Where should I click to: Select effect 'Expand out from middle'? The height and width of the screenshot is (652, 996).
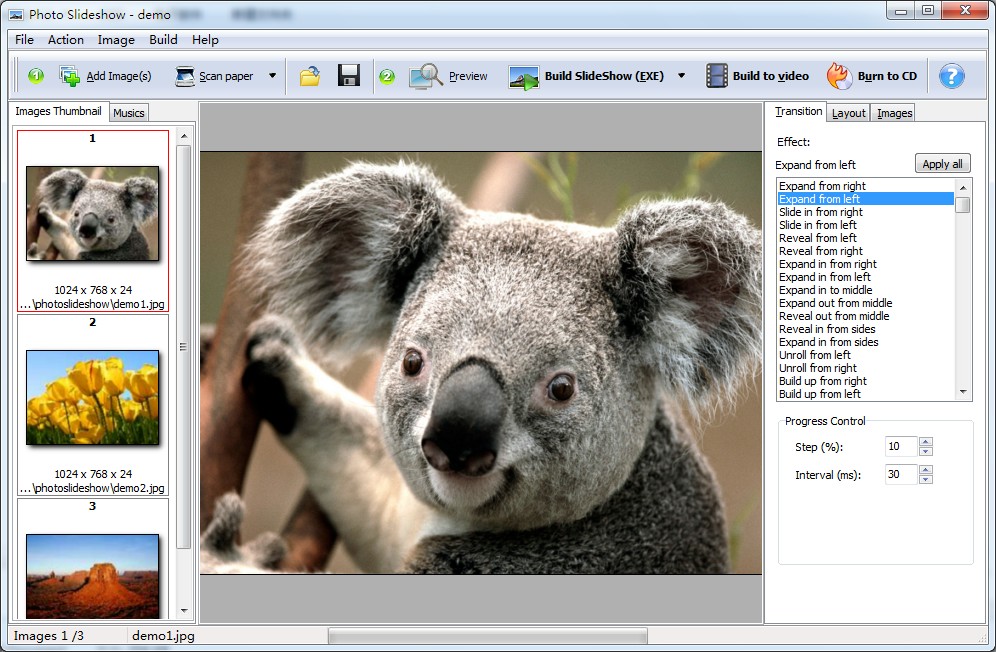click(x=865, y=303)
